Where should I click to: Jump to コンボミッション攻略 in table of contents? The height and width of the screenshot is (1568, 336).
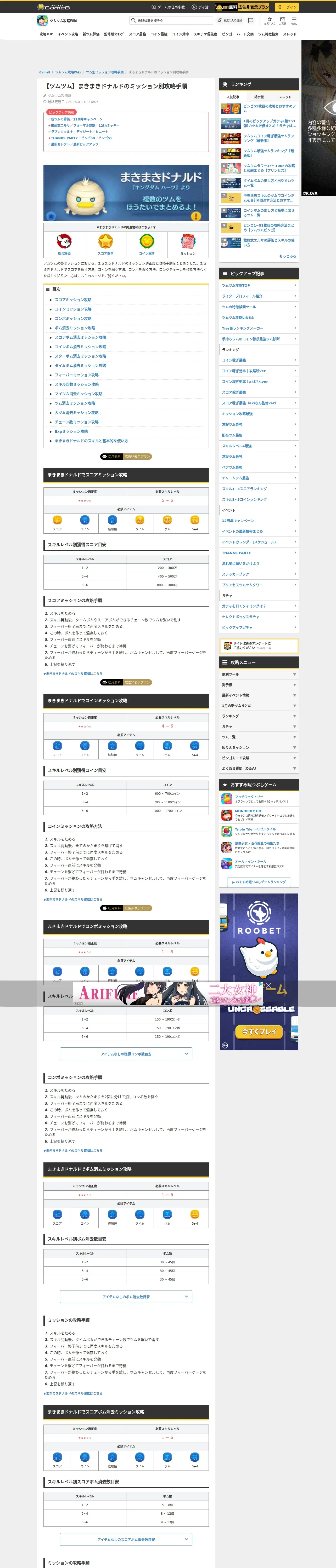pyautogui.click(x=73, y=318)
